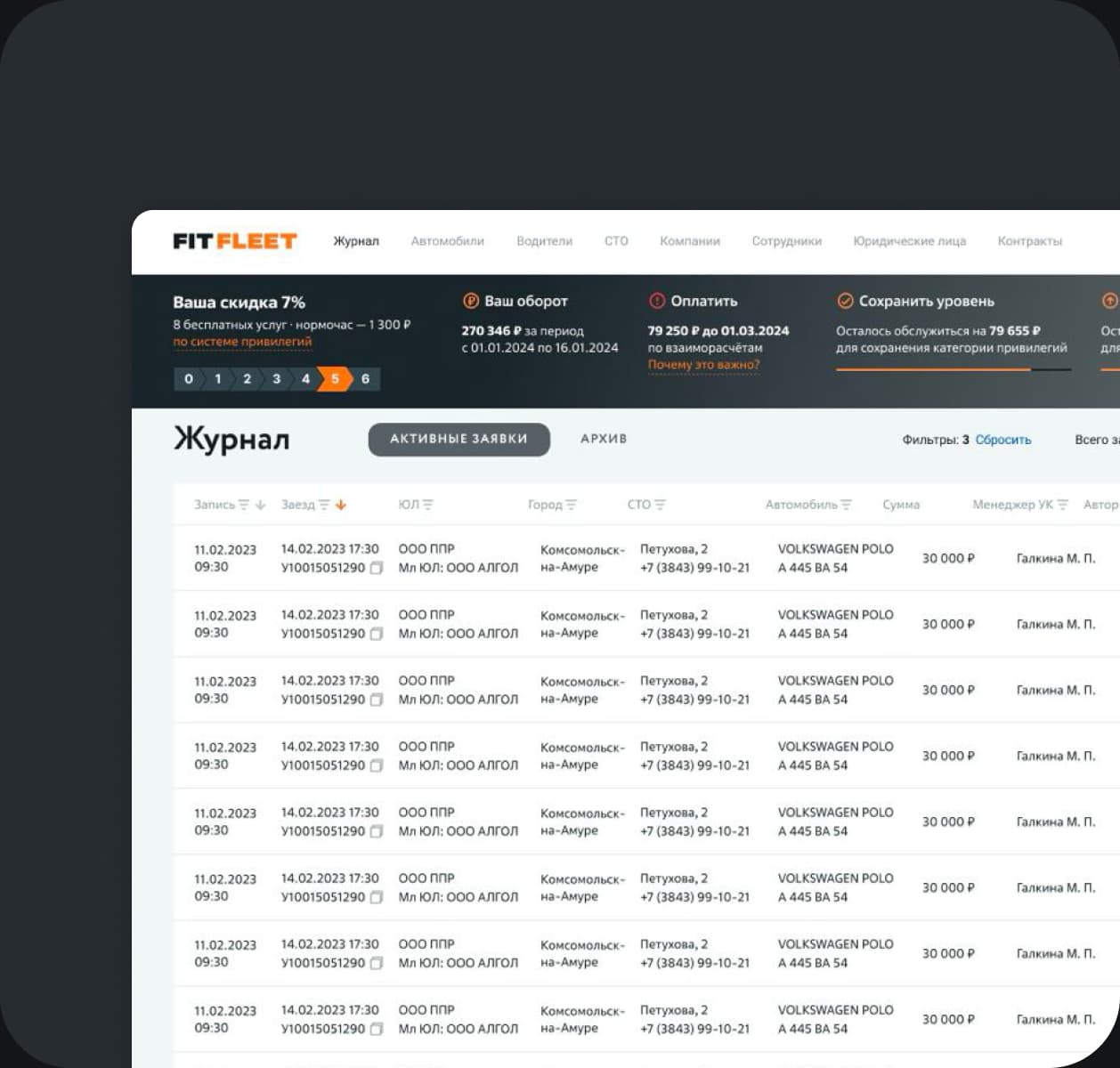Click the FITFLEET logo

234,241
